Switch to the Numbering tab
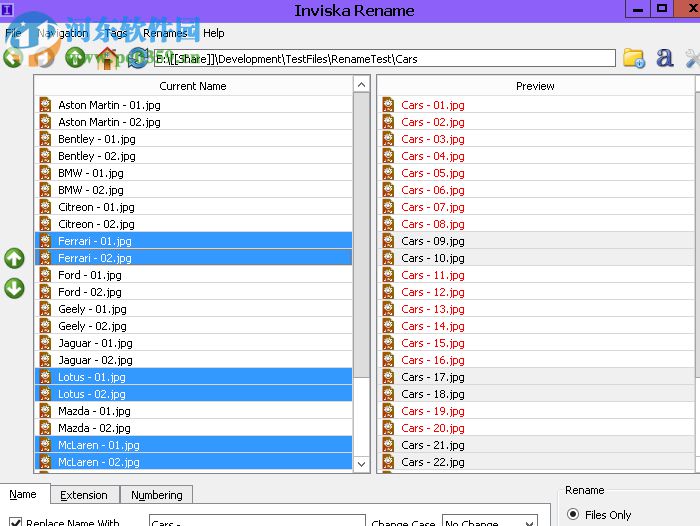The width and height of the screenshot is (700, 526). click(157, 495)
